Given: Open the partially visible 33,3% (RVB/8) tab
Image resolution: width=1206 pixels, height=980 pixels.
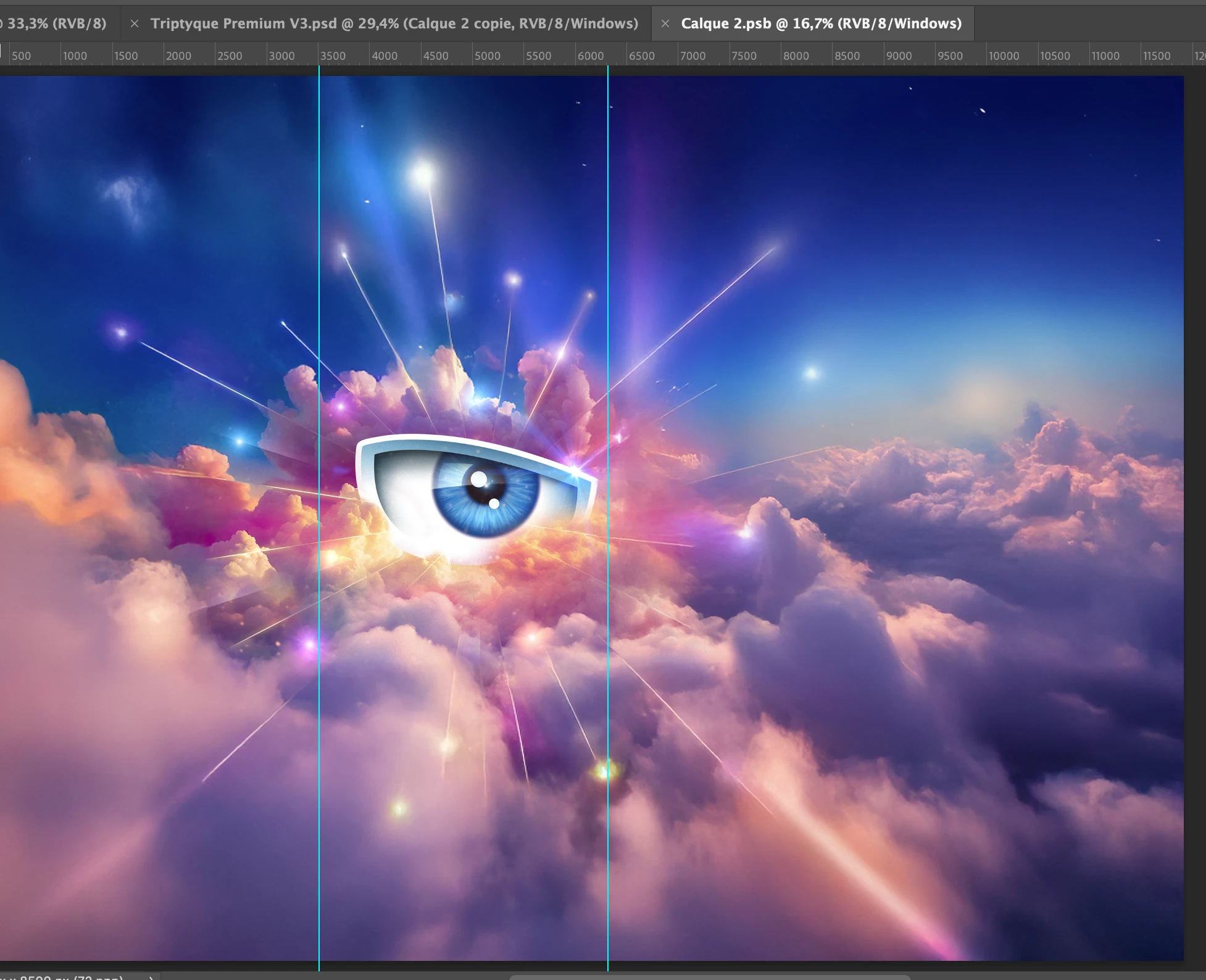Looking at the screenshot, I should [56, 23].
